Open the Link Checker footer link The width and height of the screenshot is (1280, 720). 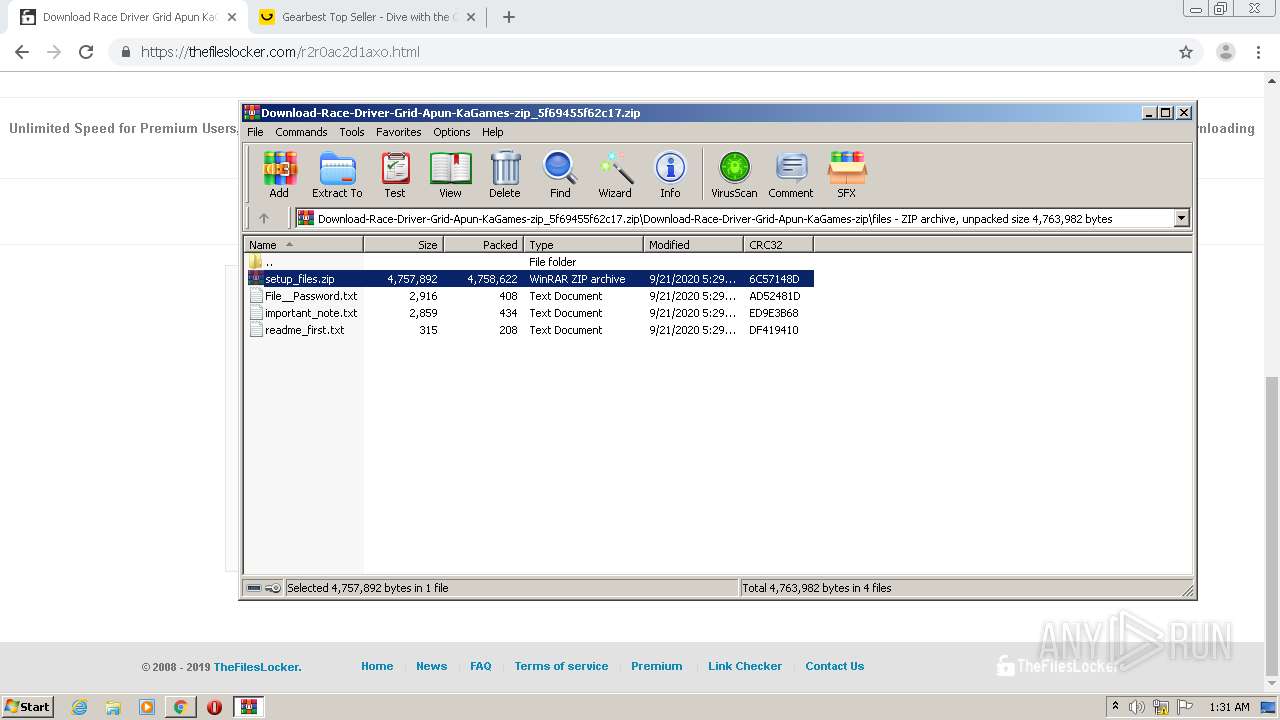click(x=745, y=666)
